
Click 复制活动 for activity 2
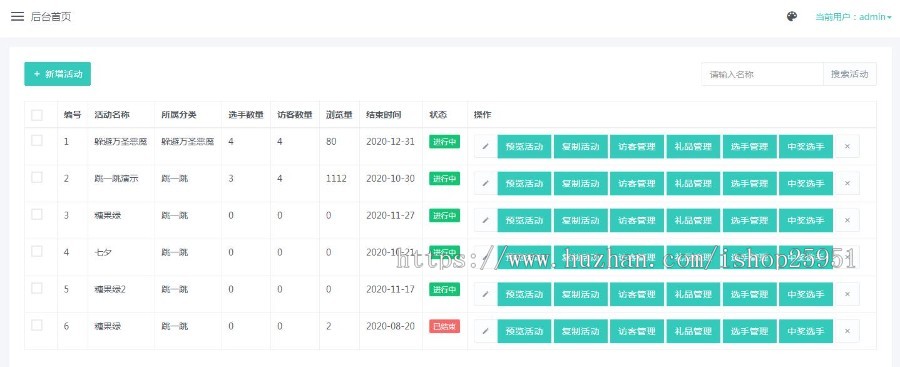pyautogui.click(x=580, y=183)
